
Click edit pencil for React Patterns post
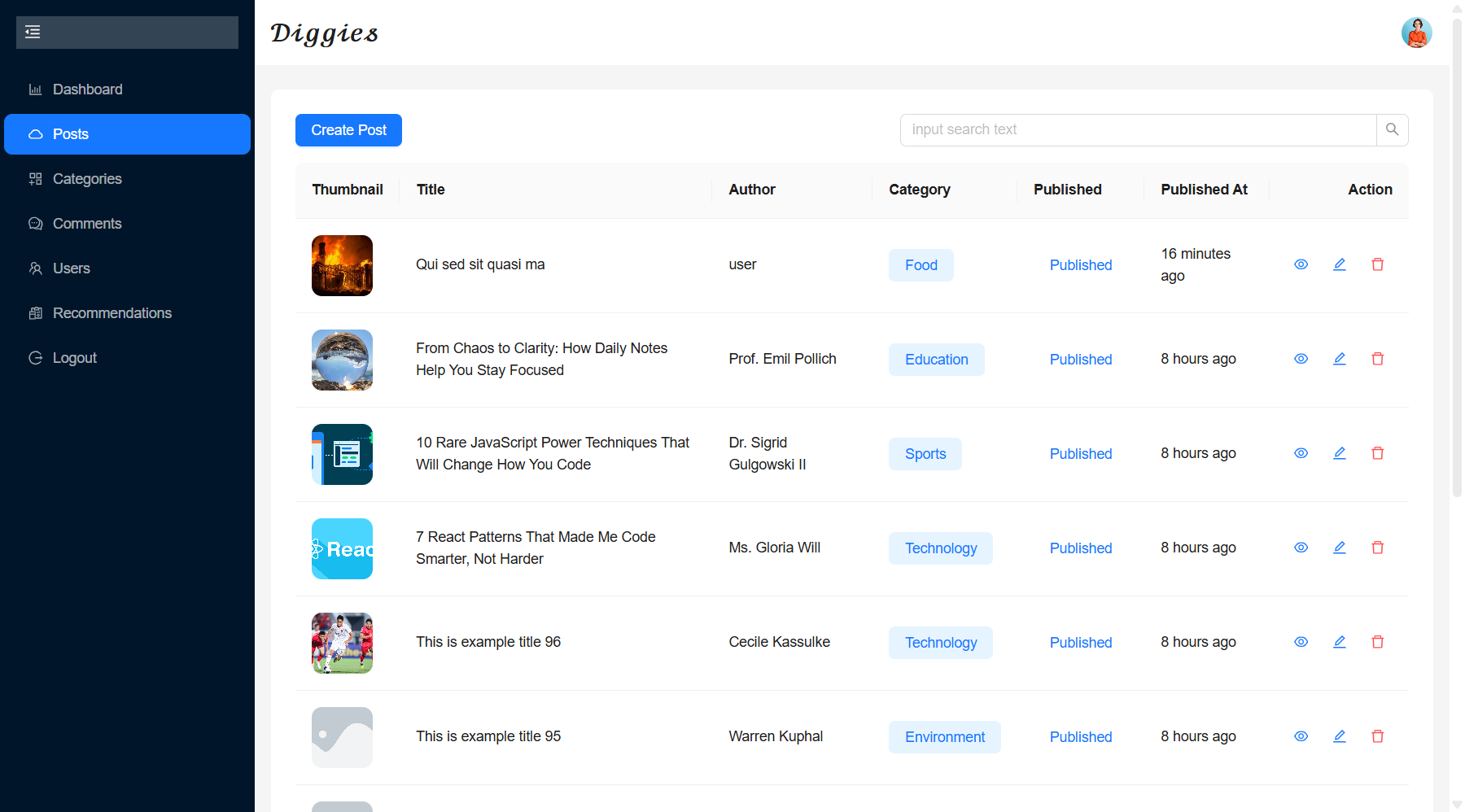(1339, 548)
